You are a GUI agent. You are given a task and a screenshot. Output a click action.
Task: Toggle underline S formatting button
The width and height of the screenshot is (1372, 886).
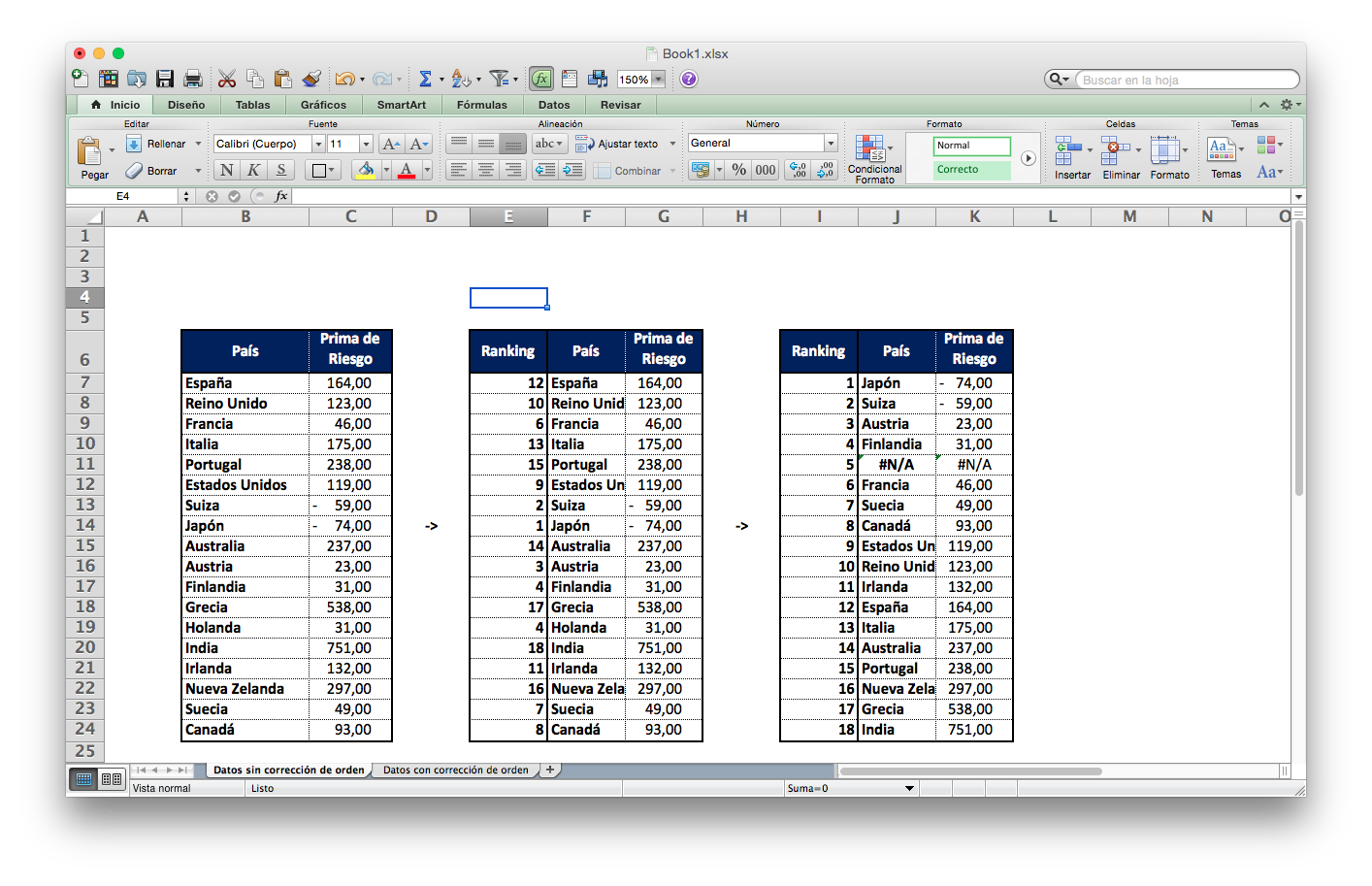pos(281,170)
